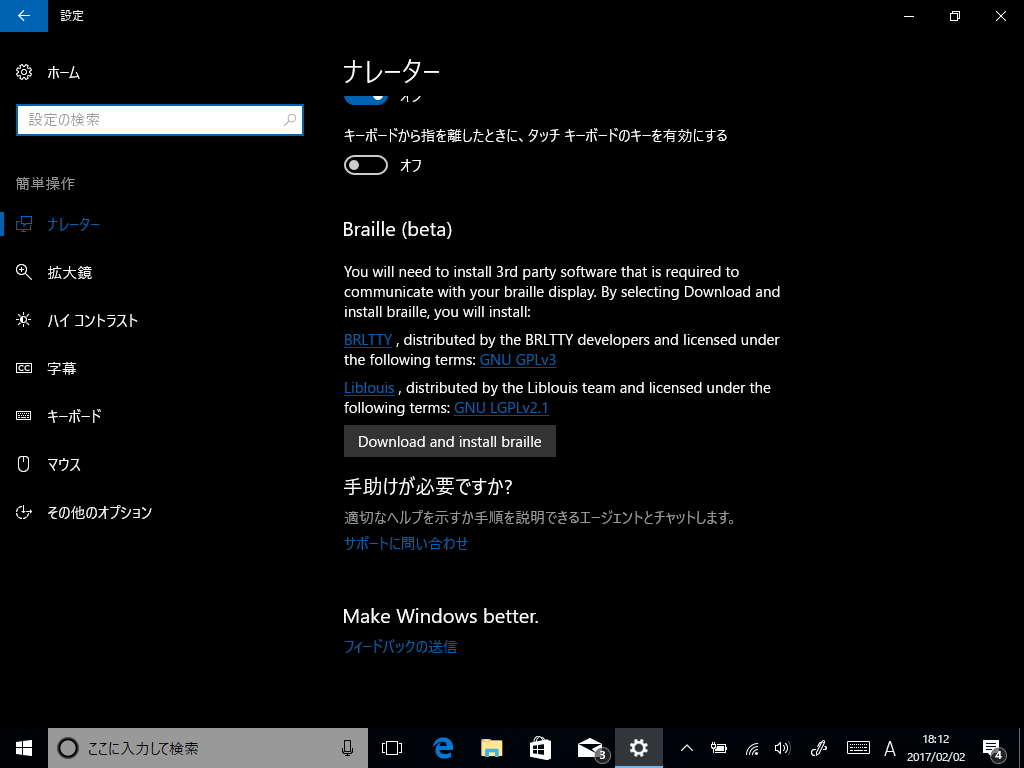The width and height of the screenshot is (1024, 768).
Task: Expand hidden system tray icons chevron
Action: point(686,747)
